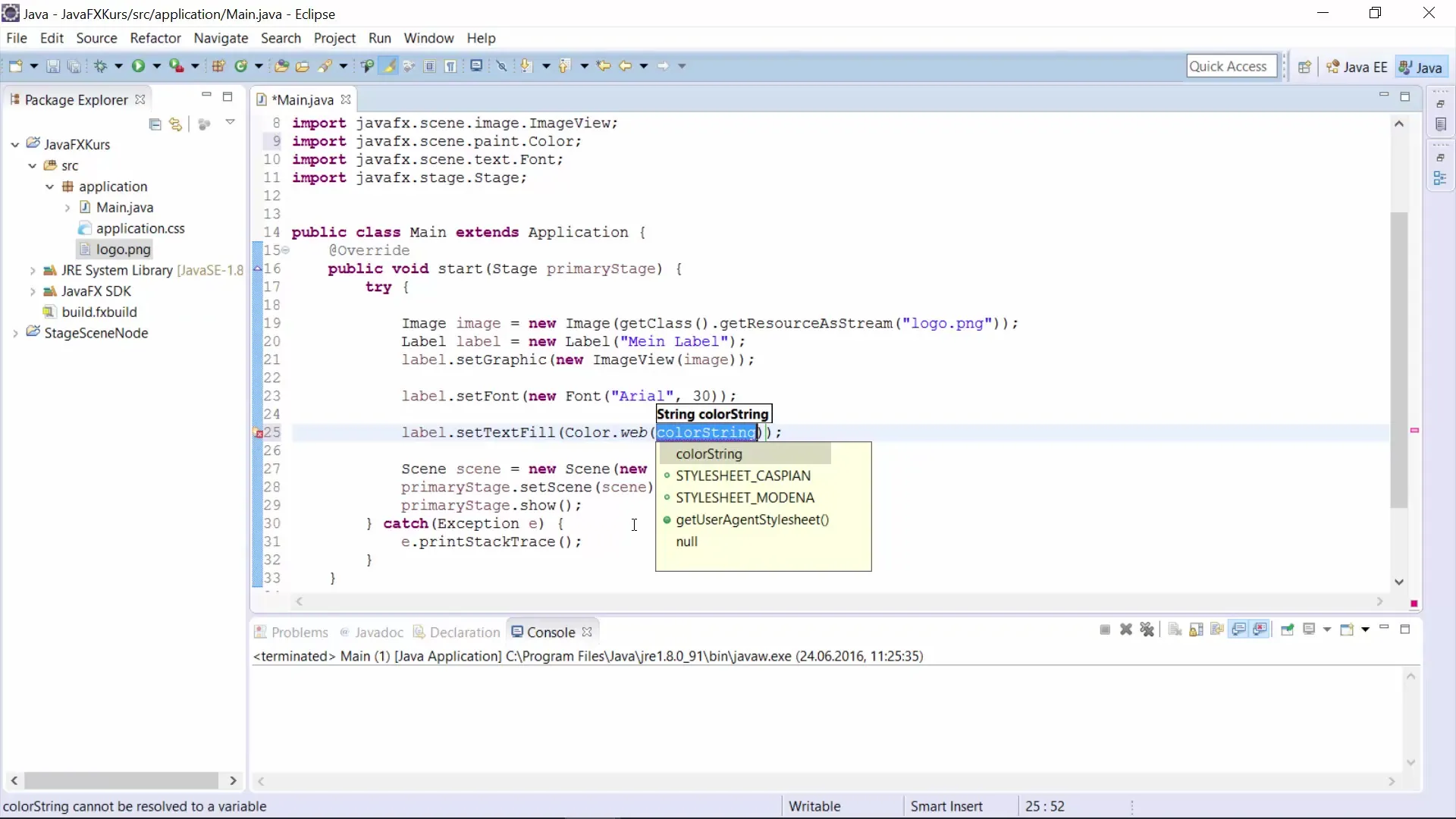1456x819 pixels.
Task: Click the Open Console monitor icon in toolbar
Action: click(x=476, y=66)
